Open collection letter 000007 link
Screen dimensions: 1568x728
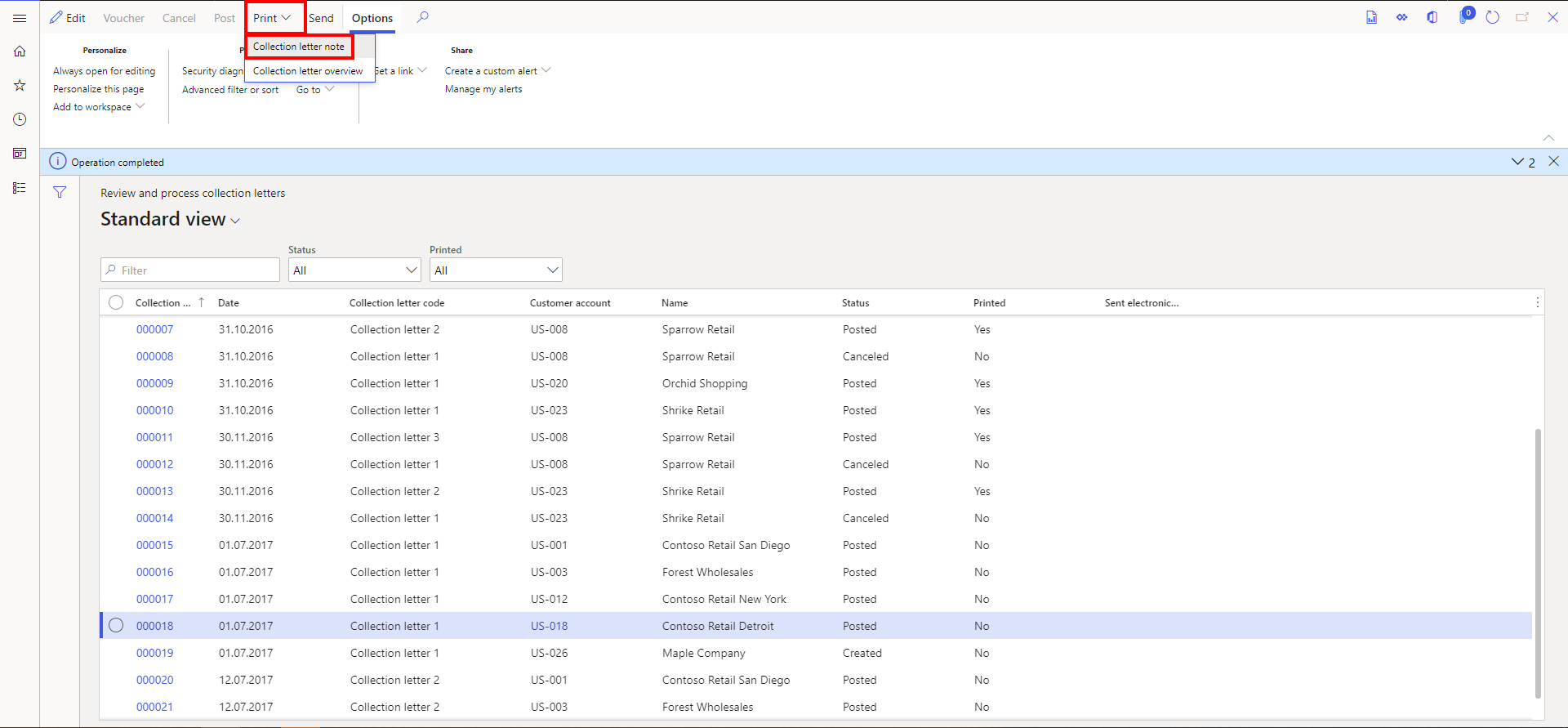click(x=155, y=329)
